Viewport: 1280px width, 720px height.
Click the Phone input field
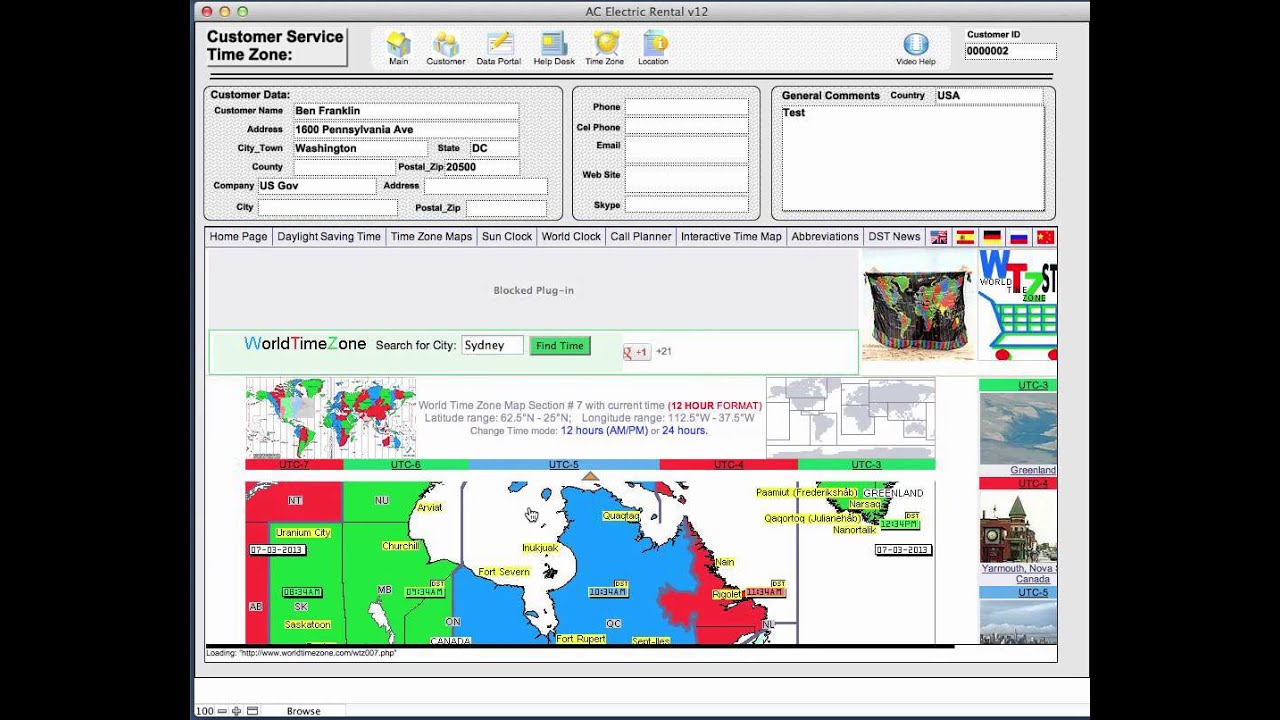point(686,107)
